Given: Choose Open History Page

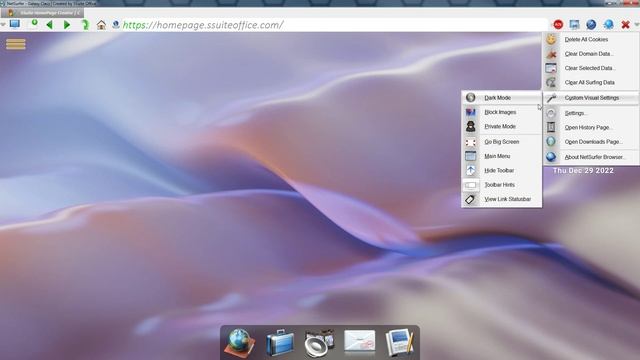Looking at the screenshot, I should (591, 127).
